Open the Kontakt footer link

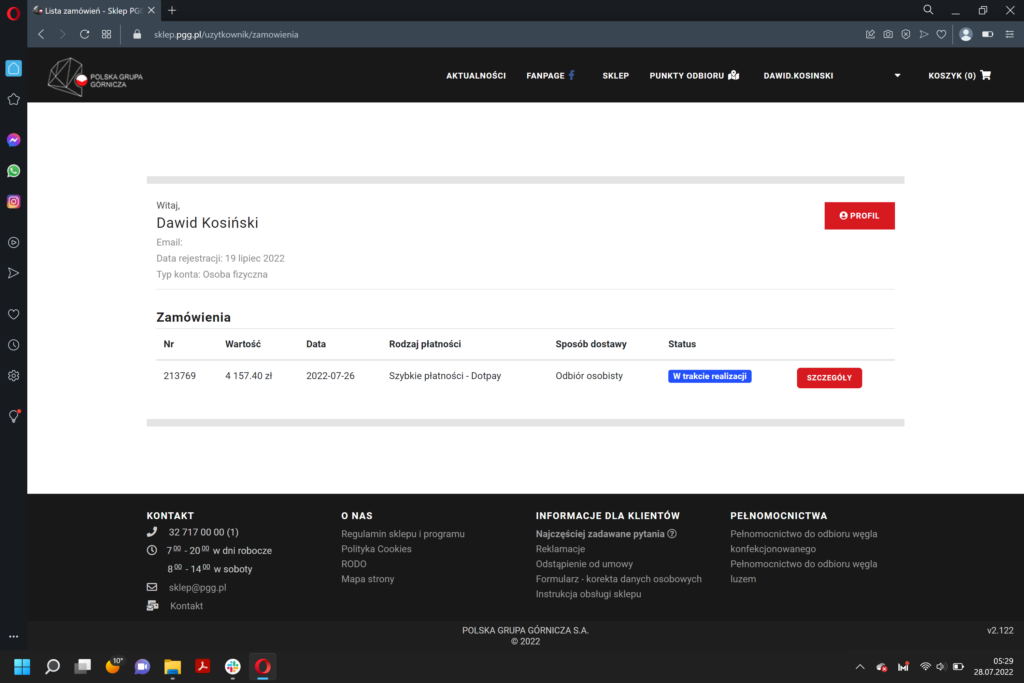[x=186, y=605]
